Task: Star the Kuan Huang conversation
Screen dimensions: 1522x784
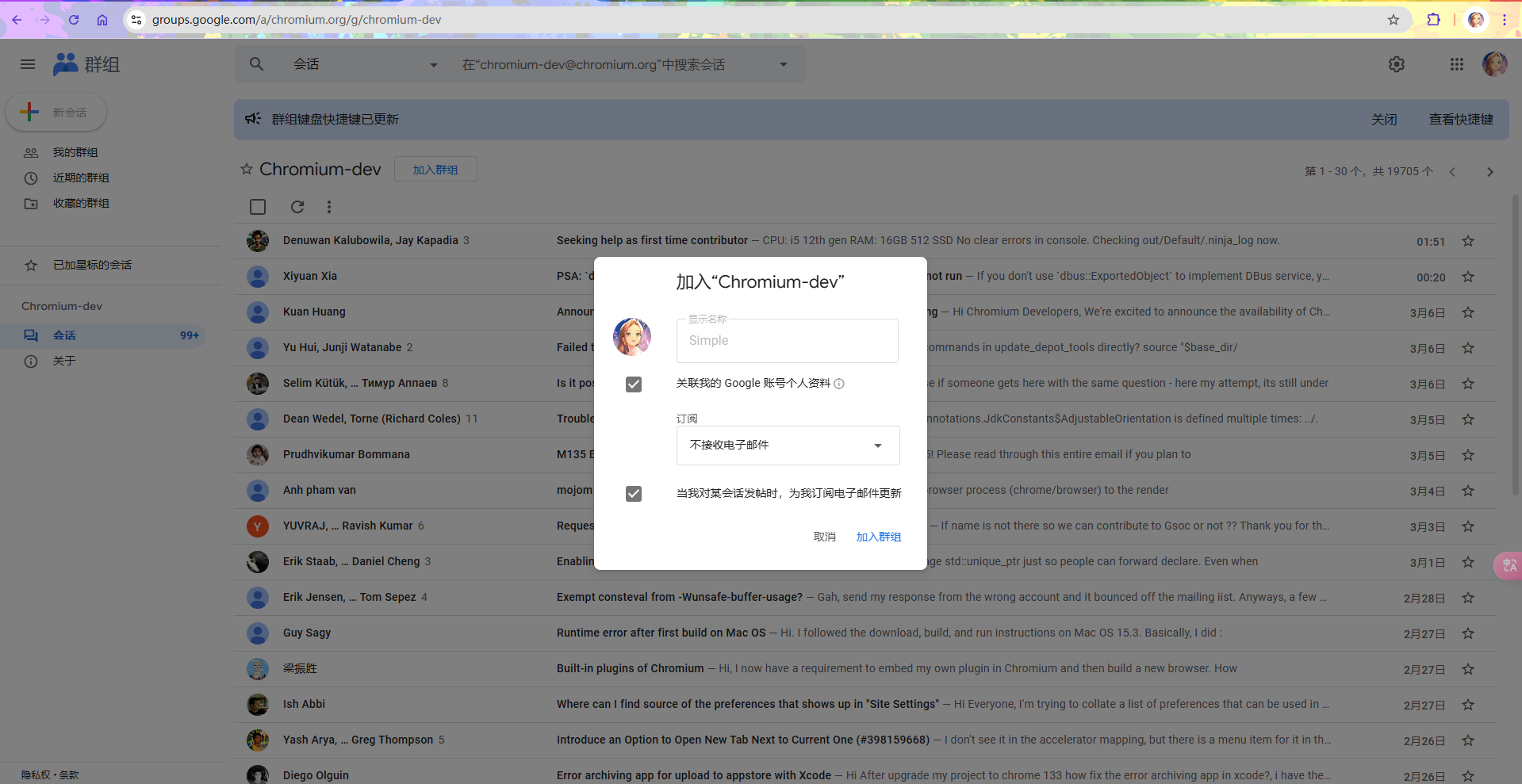Action: tap(1468, 312)
